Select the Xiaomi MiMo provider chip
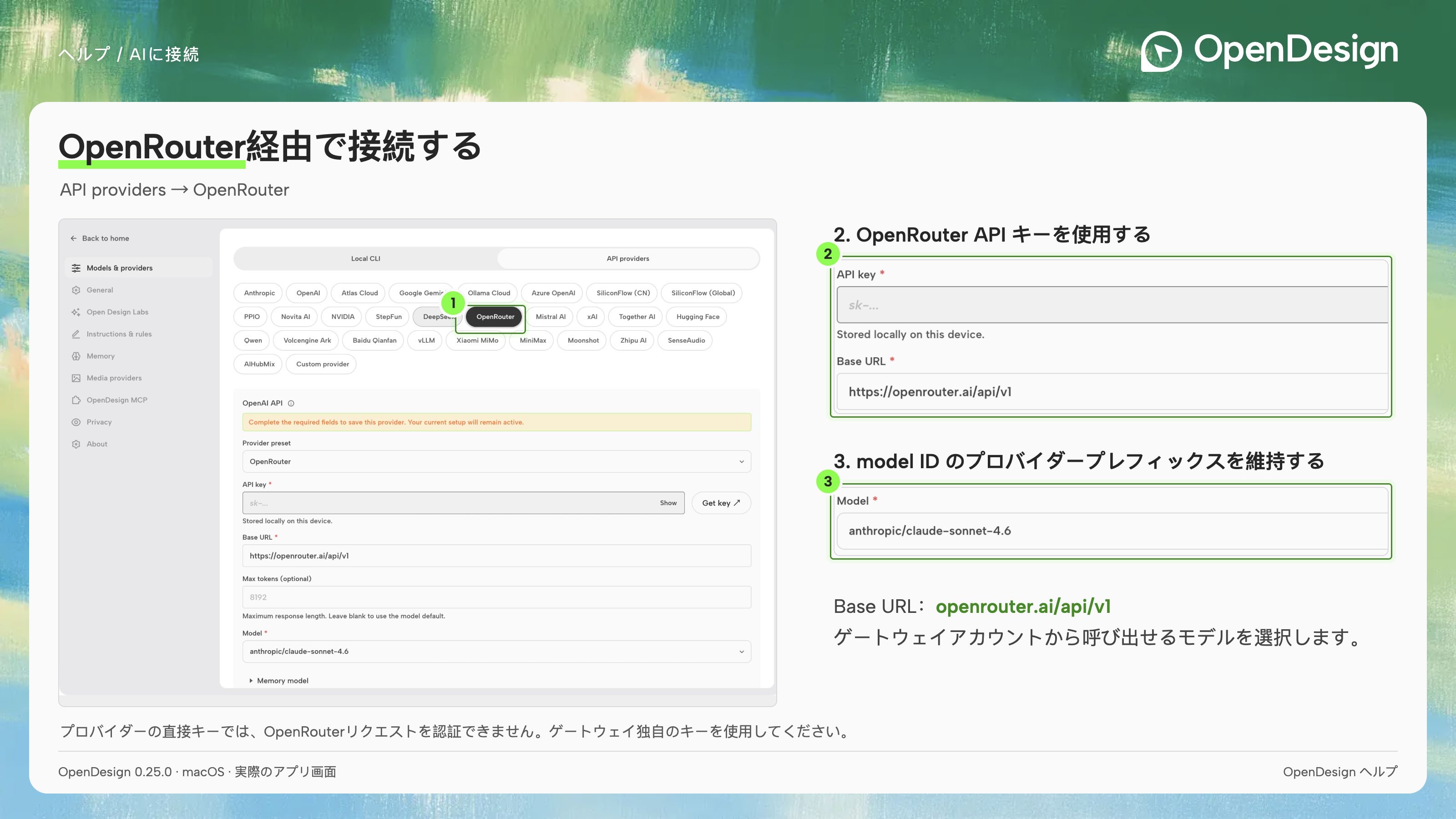This screenshot has height=819, width=1456. (x=477, y=340)
